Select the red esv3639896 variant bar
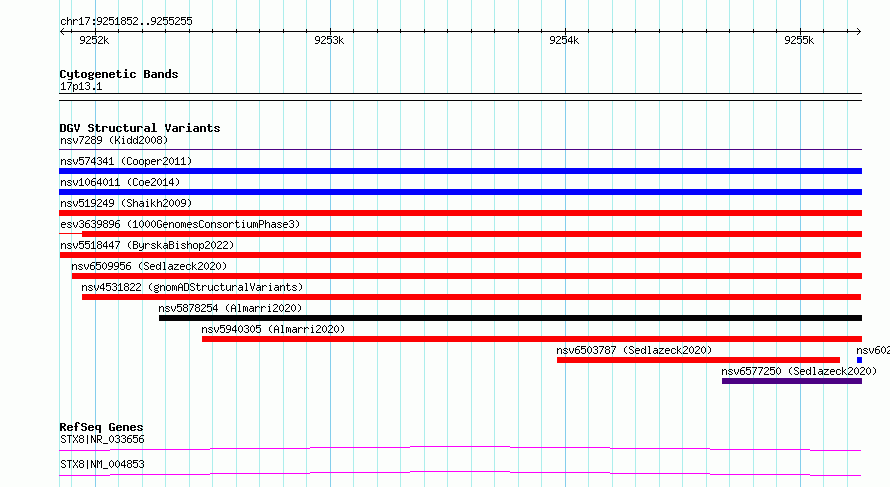Screen dimensions: 890x487 point(460,234)
